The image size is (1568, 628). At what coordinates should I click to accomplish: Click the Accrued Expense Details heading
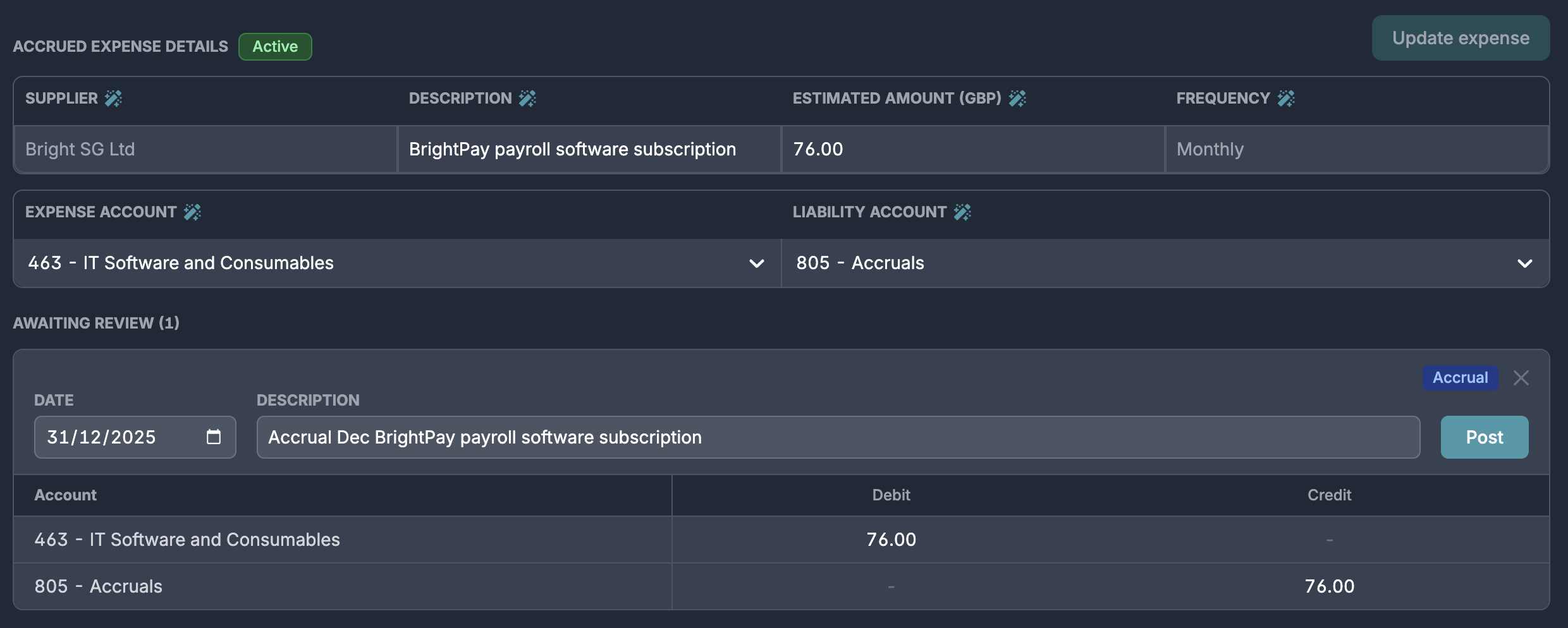120,47
